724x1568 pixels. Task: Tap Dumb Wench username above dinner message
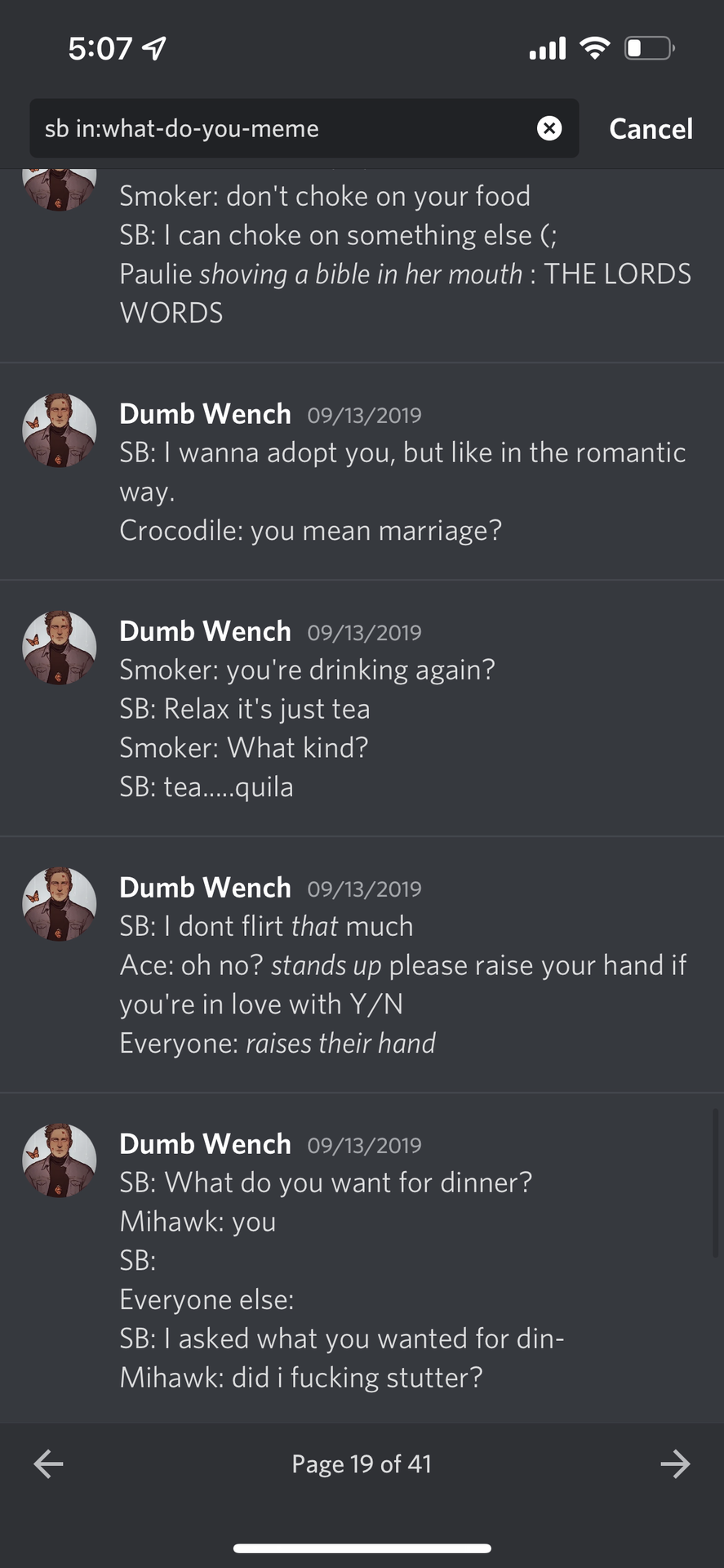coord(205,1144)
